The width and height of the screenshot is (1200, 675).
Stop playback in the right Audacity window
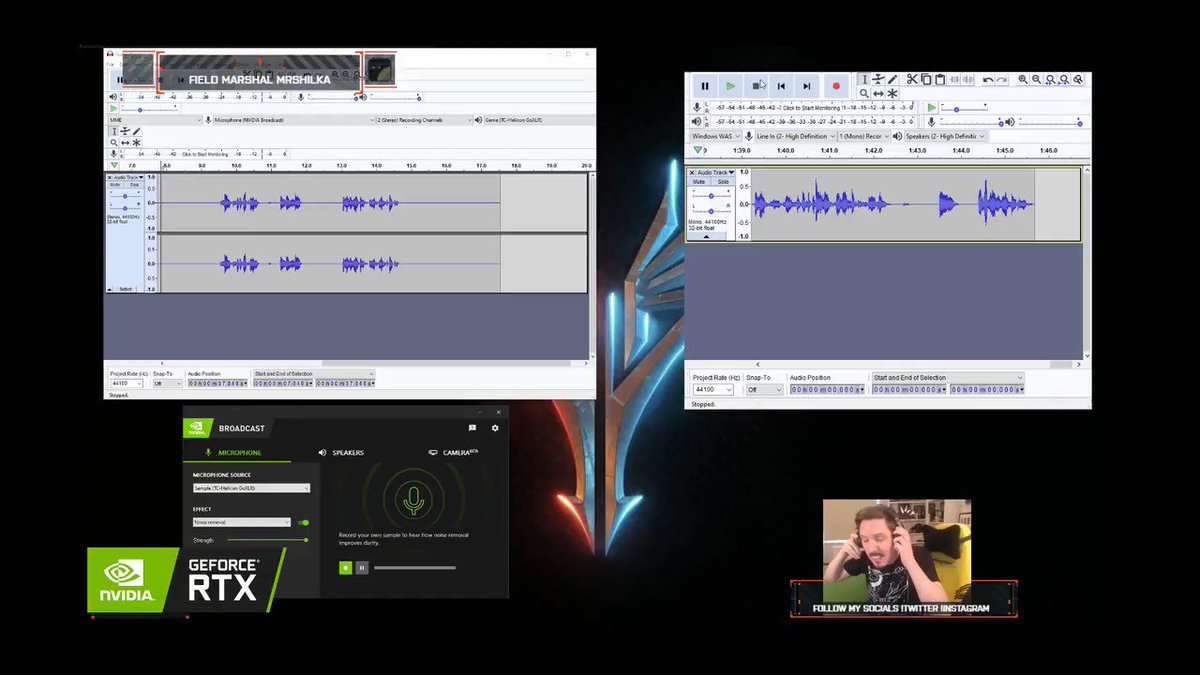tap(756, 87)
